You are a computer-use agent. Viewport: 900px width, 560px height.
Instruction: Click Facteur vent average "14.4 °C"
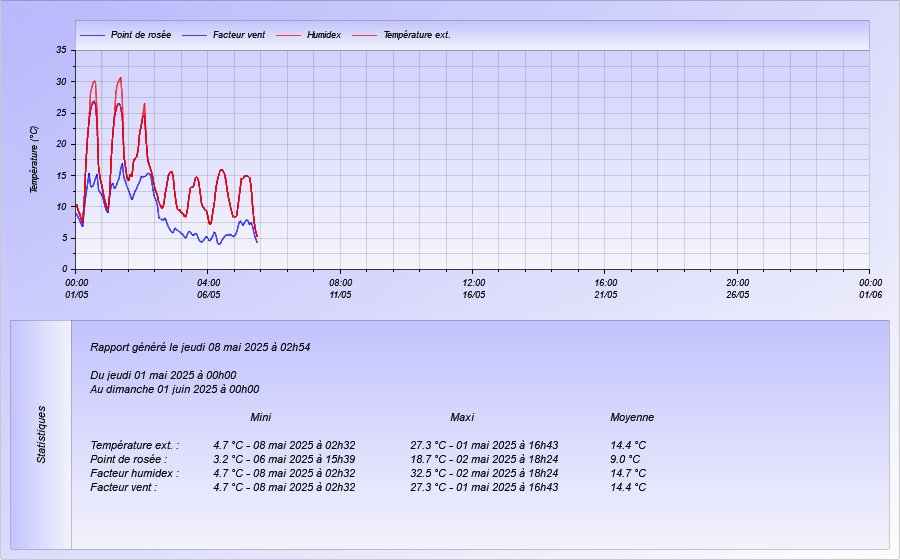pos(628,487)
